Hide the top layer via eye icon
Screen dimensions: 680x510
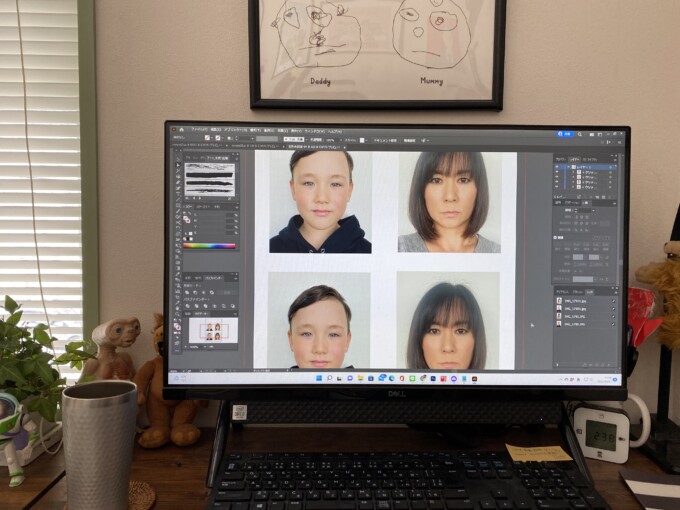(557, 167)
